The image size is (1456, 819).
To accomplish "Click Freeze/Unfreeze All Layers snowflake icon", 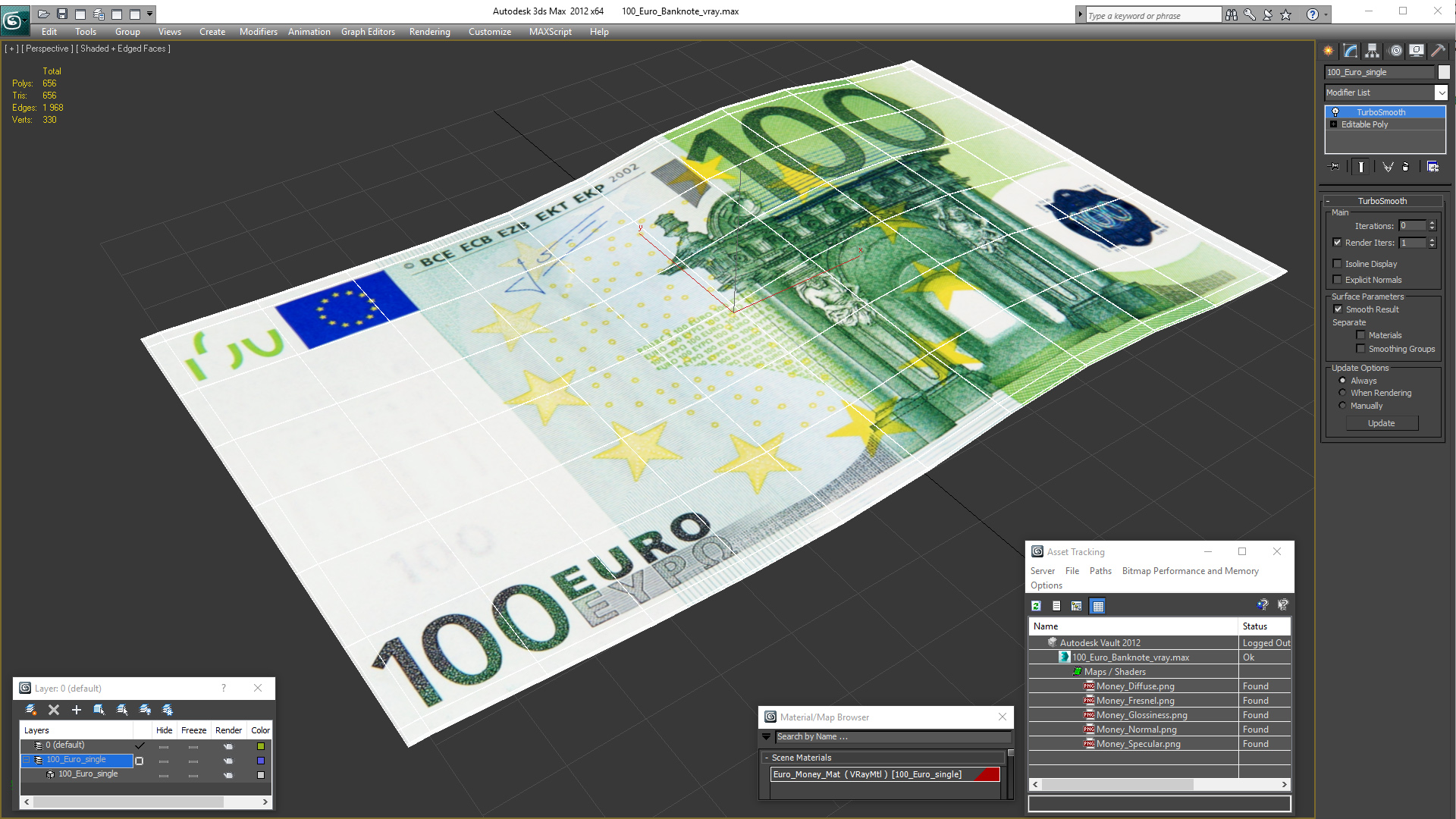I will tap(168, 710).
